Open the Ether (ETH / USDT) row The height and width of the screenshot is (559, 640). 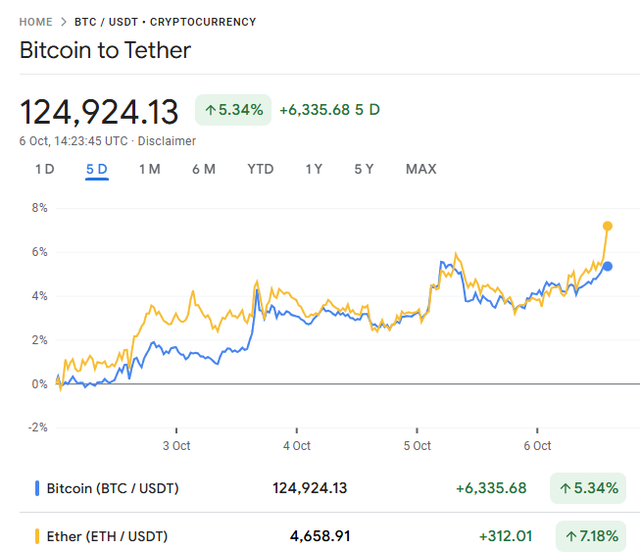coord(109,536)
